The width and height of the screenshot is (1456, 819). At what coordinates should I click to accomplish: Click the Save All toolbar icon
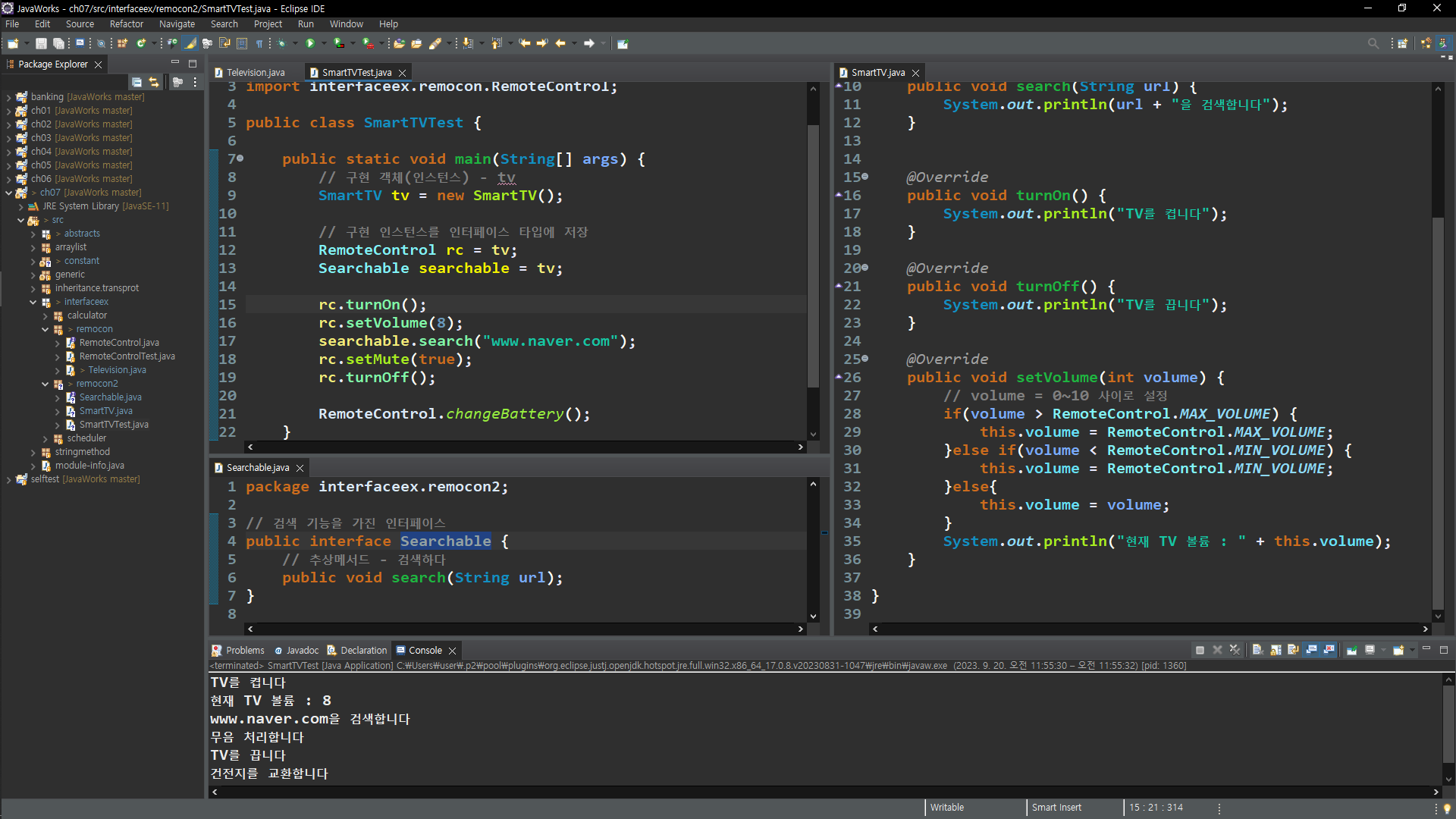point(58,43)
